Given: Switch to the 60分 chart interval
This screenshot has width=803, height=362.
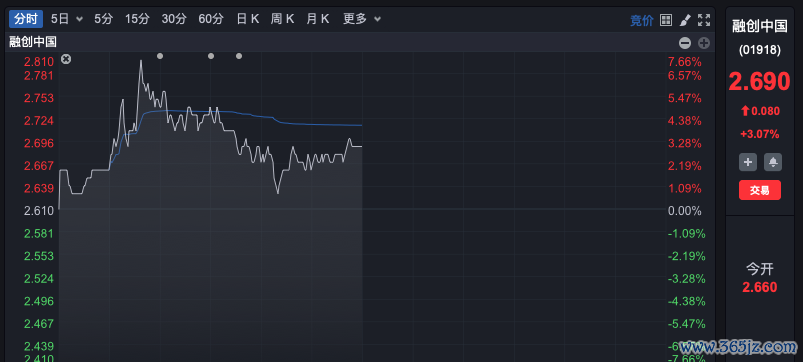Looking at the screenshot, I should (211, 19).
